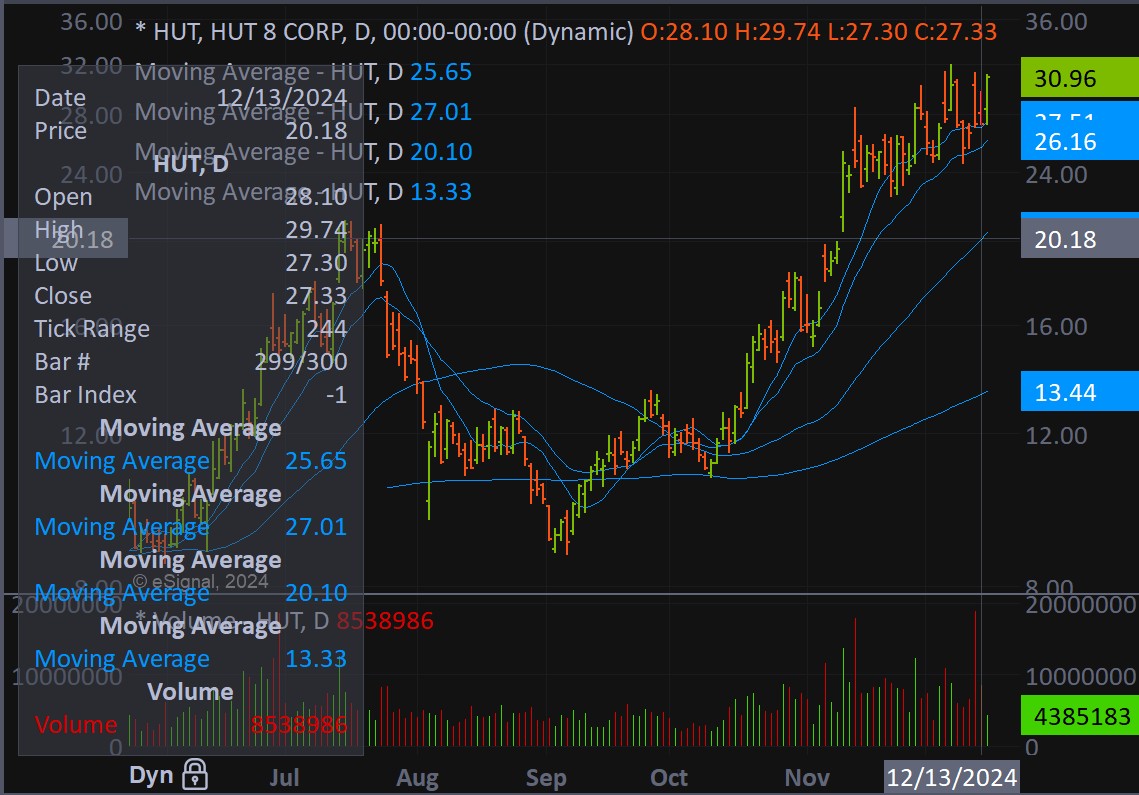Screen dimensions: 1139x795
Task: Click the blue 13.44 moving average marker
Action: pos(1079,392)
